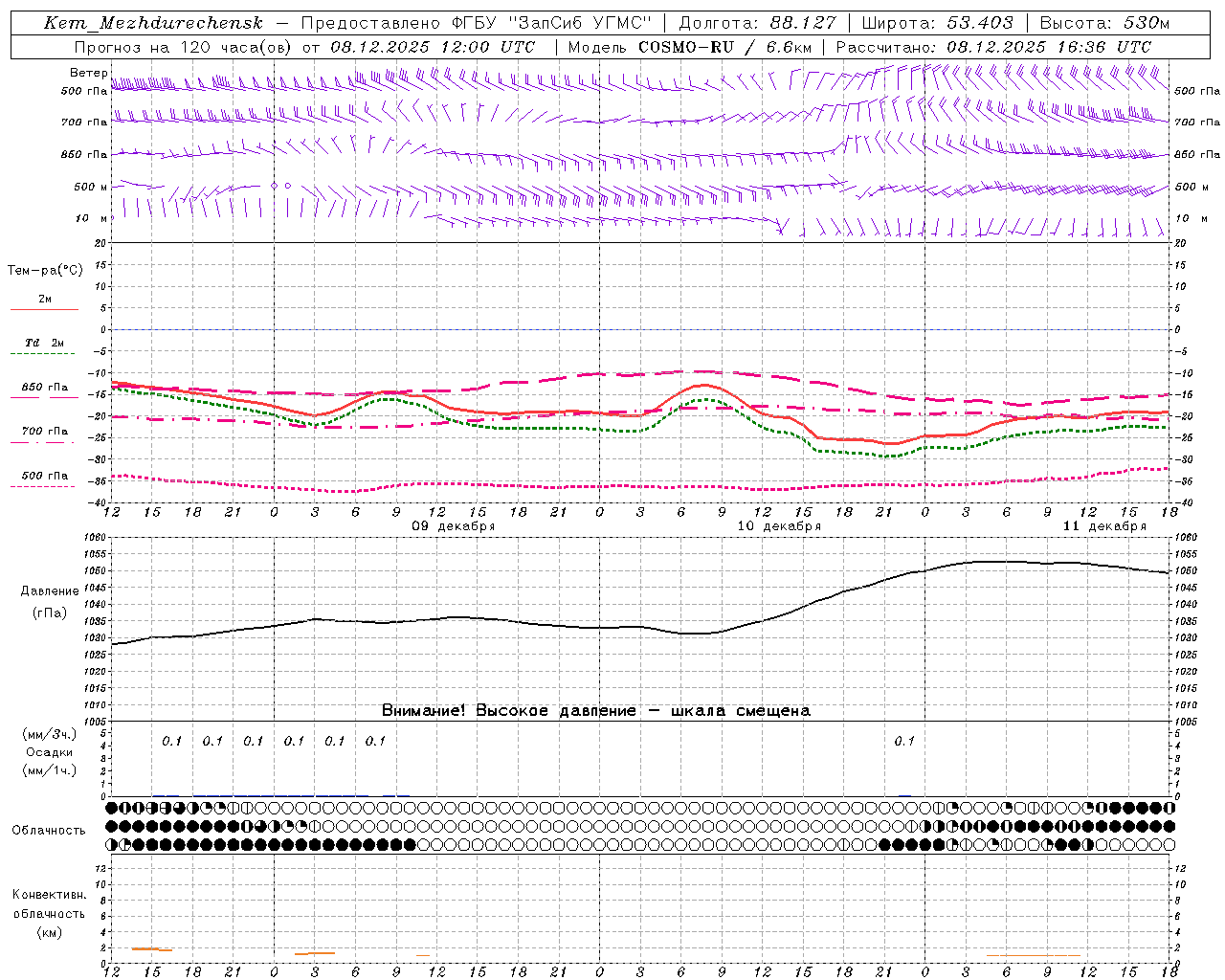Click the Модель COSMO-RU / 6.6км label

[690, 47]
